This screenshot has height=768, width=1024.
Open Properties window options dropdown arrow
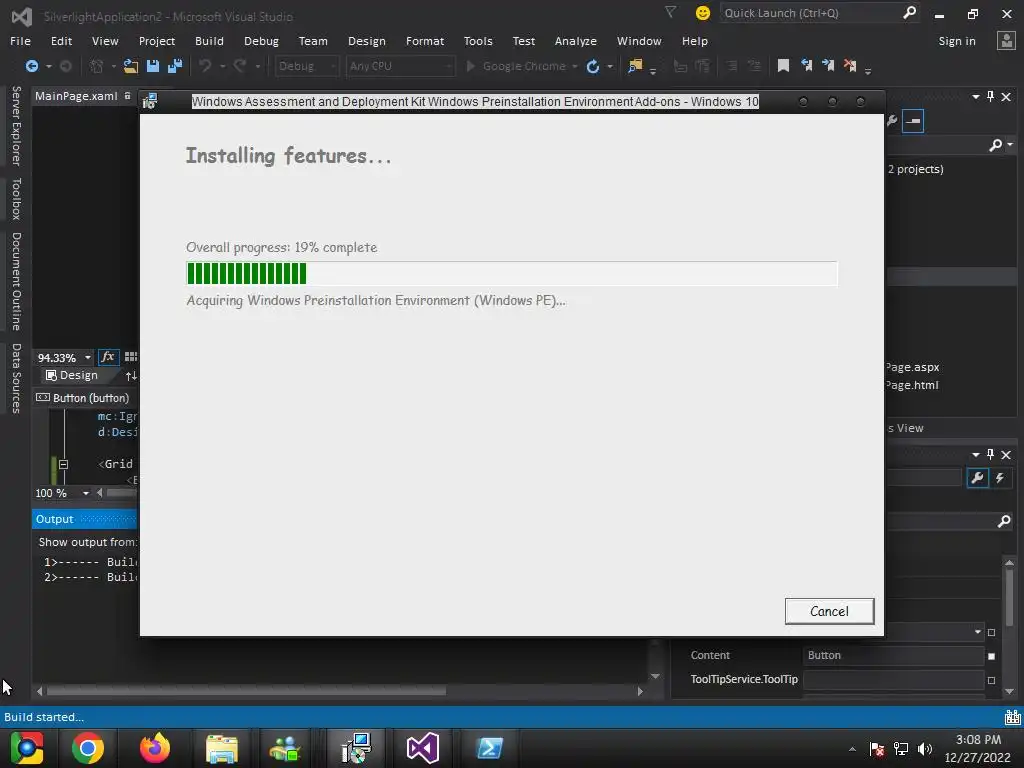coord(976,454)
